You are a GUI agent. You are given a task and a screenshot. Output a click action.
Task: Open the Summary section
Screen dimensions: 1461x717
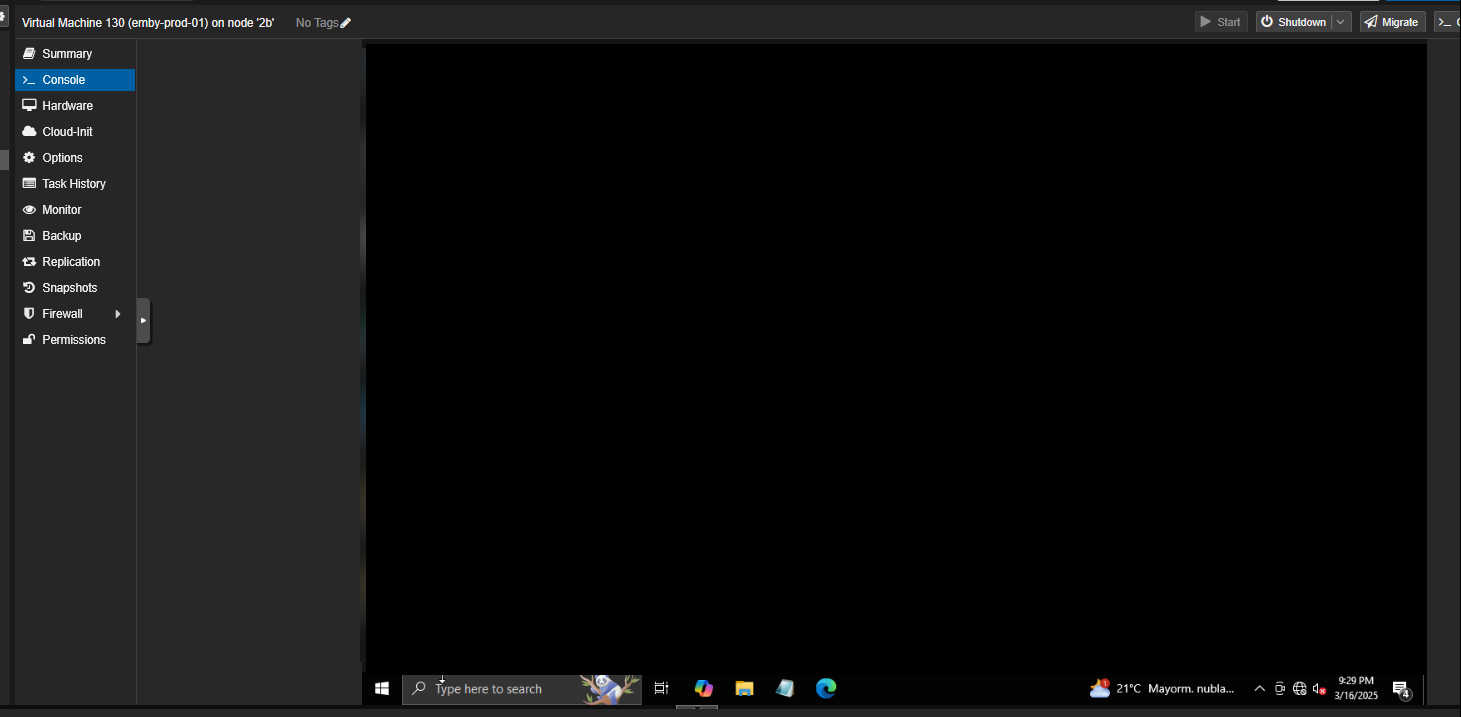[66, 54]
